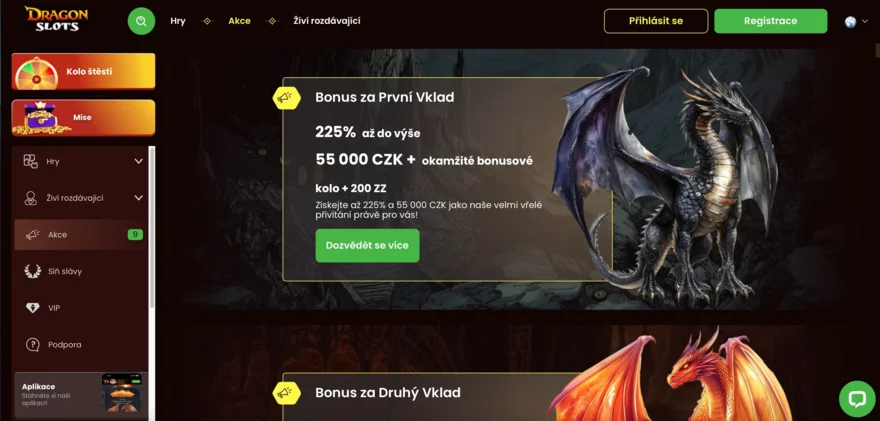Click the green search magnifier icon
Viewport: 880px width, 421px height.
[x=141, y=21]
